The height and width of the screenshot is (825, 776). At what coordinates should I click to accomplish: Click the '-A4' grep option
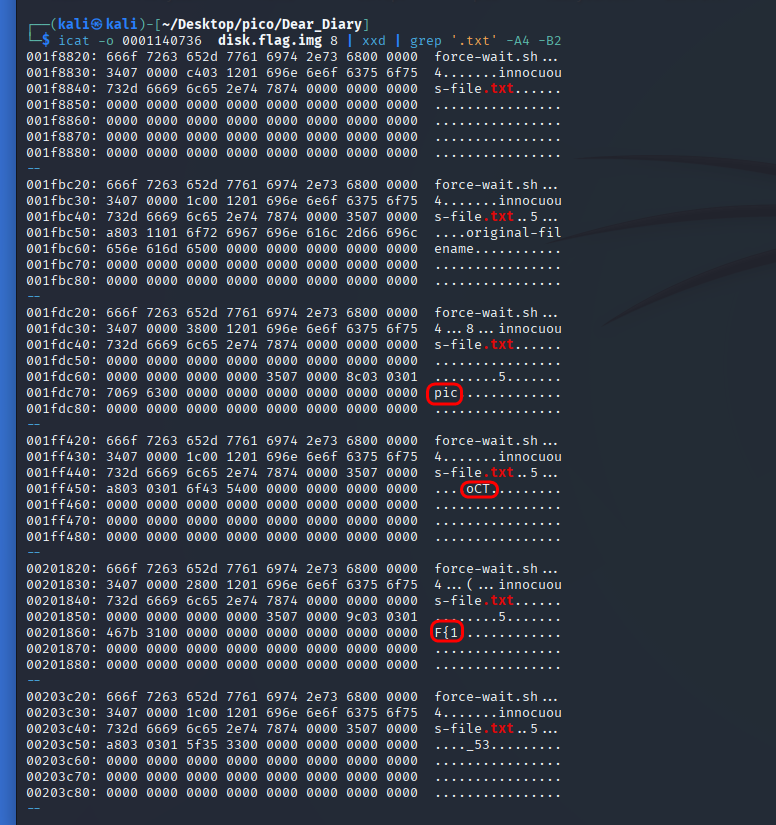coord(525,40)
